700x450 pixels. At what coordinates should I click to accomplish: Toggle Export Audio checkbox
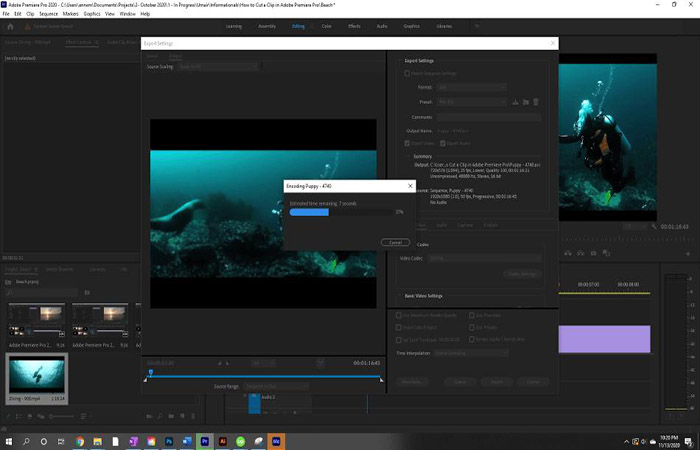point(442,143)
